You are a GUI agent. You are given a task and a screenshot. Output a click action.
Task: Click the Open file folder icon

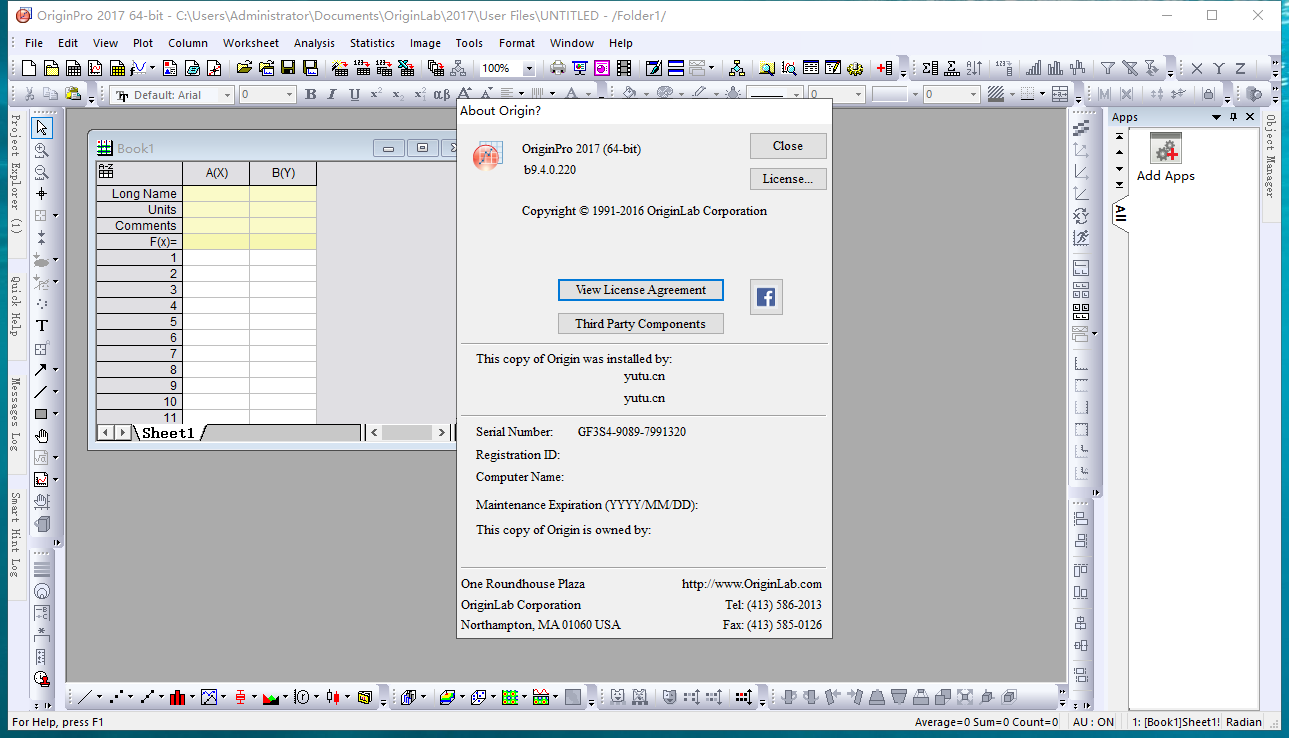[x=243, y=69]
